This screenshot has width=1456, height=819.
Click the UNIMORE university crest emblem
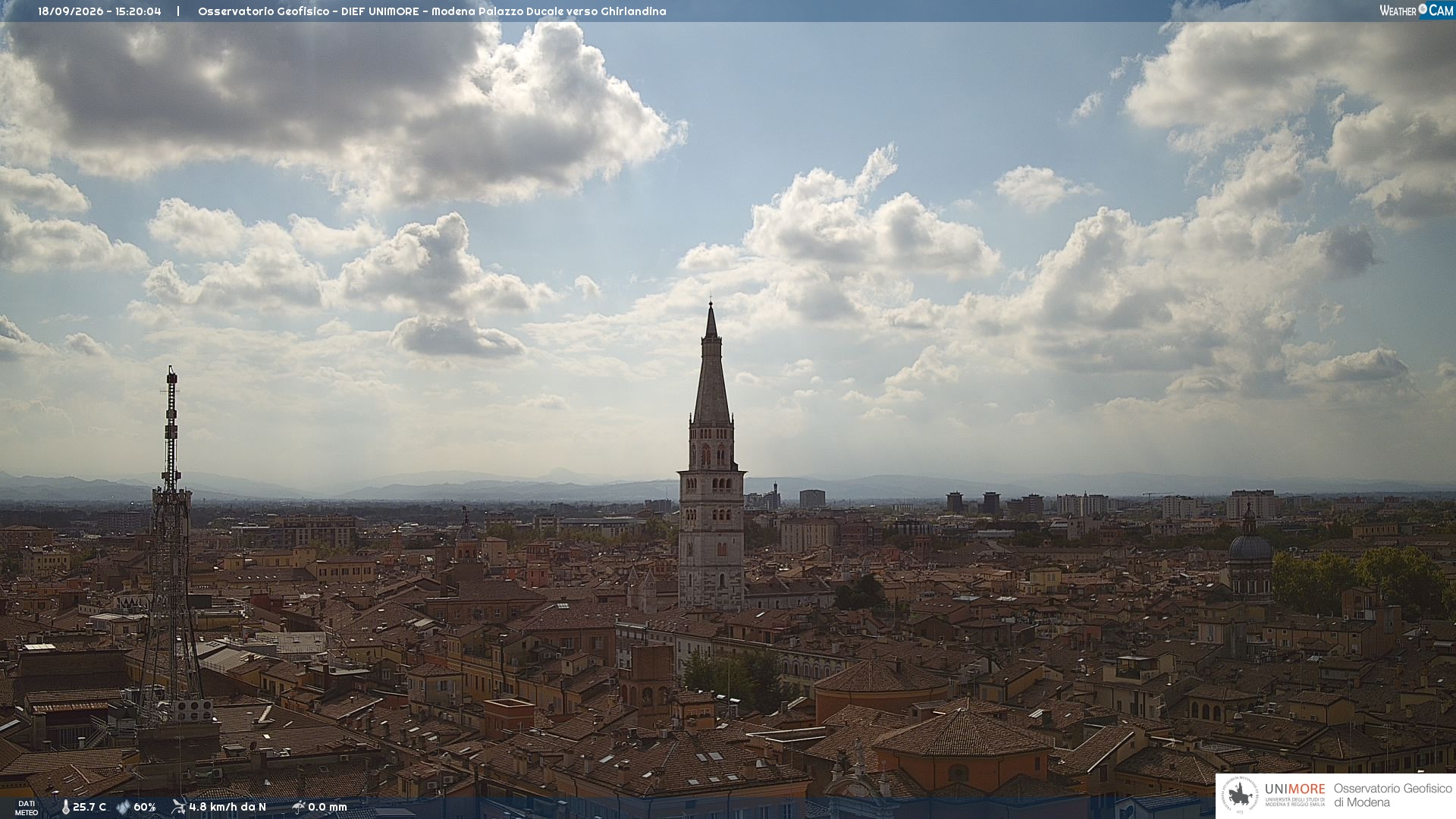(x=1241, y=795)
